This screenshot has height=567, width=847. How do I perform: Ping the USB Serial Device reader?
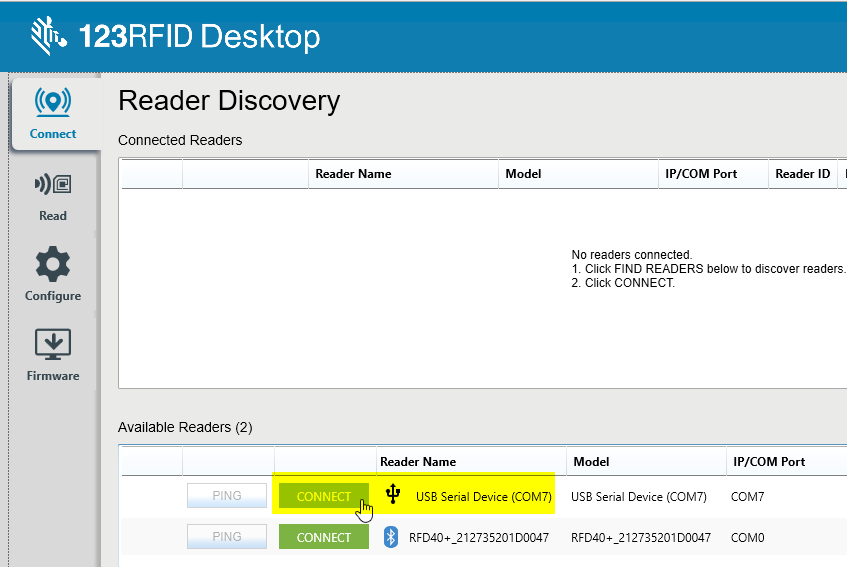[x=227, y=497]
